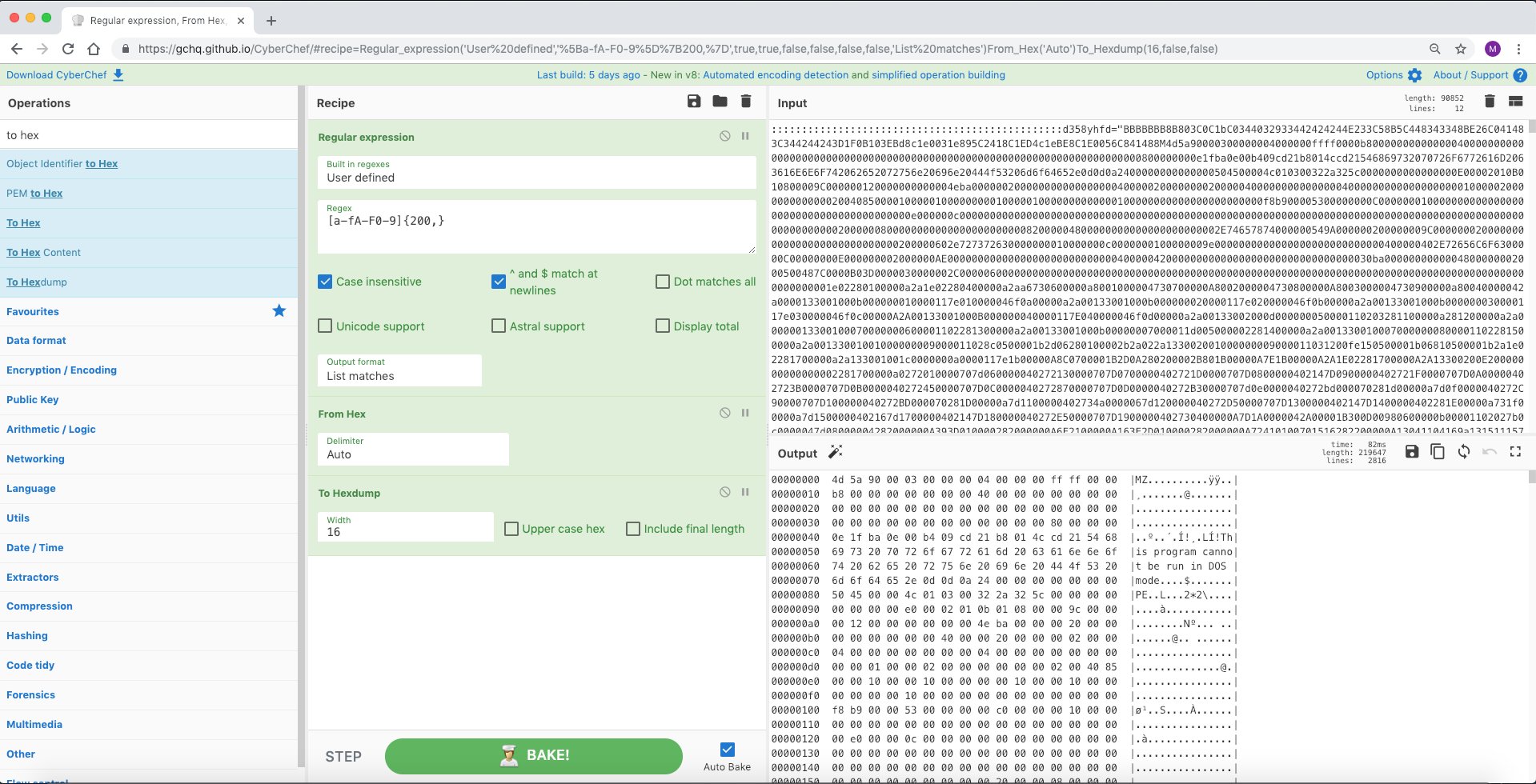Click the Download CyberChef arrow icon
This screenshot has height=784, width=1536.
tap(118, 75)
